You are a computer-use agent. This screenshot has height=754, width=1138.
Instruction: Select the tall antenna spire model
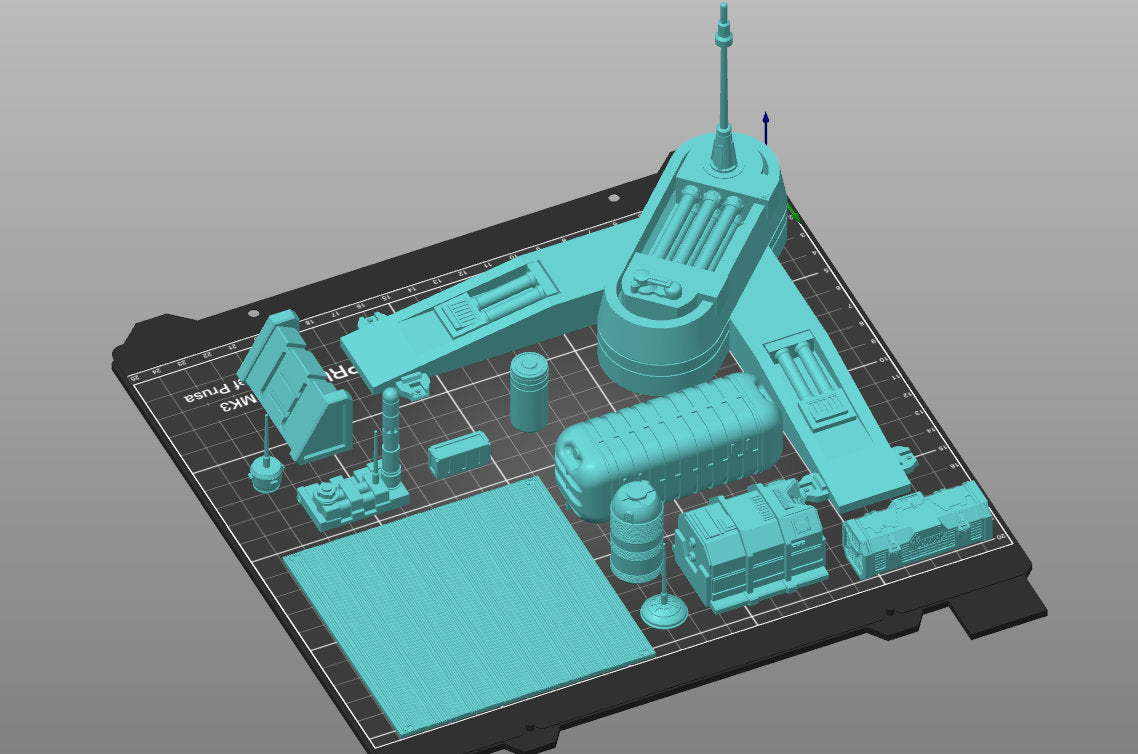(x=723, y=80)
